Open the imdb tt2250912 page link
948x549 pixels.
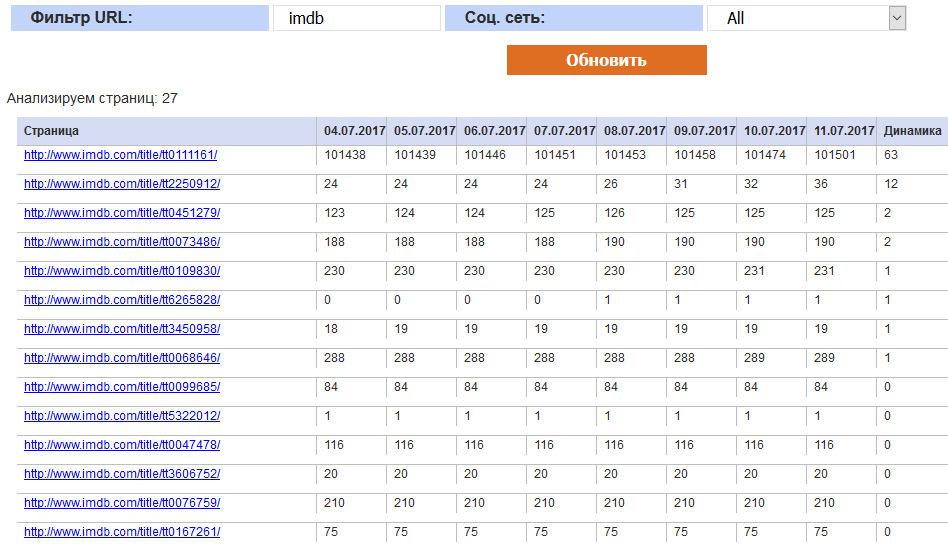point(122,184)
